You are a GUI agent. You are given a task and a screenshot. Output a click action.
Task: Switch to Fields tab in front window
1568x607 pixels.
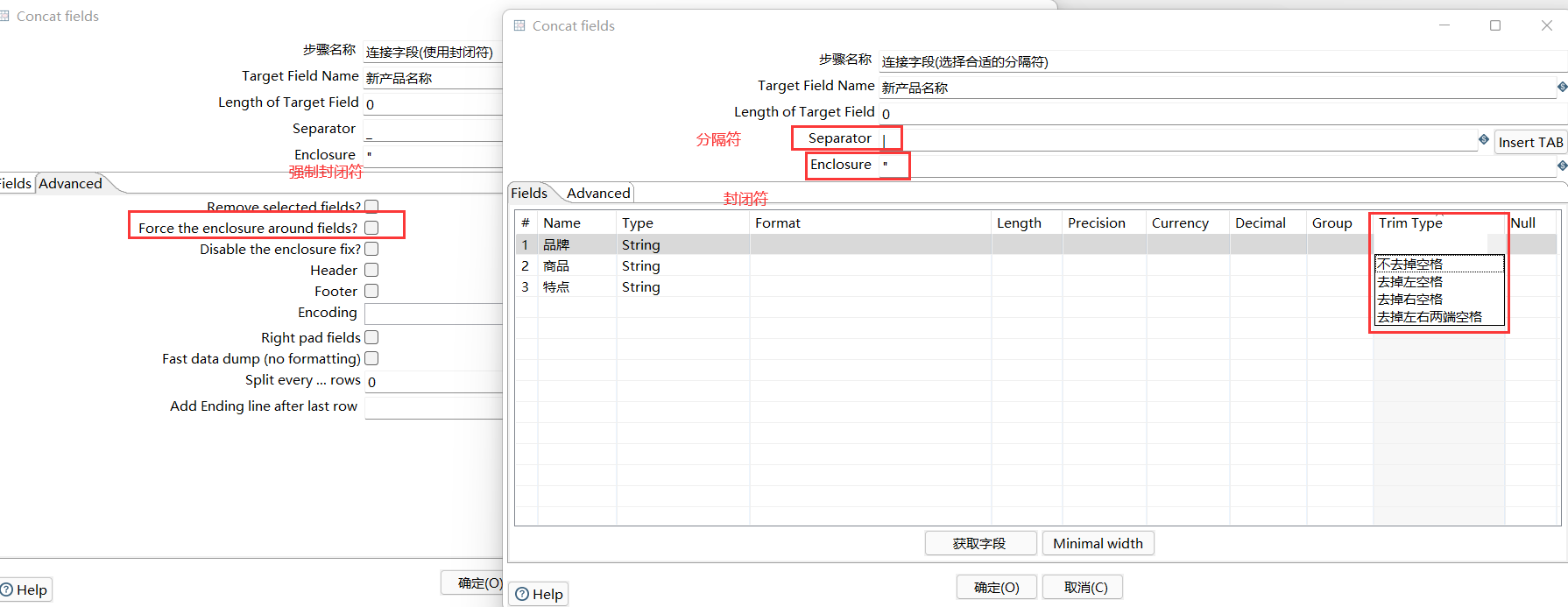tap(529, 193)
